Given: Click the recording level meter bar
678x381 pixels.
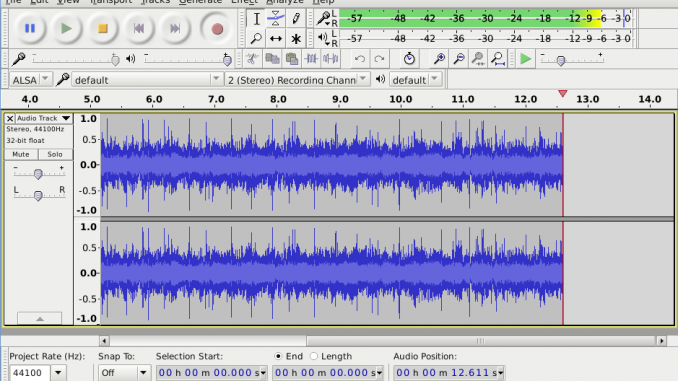Looking at the screenshot, I should click(485, 19).
